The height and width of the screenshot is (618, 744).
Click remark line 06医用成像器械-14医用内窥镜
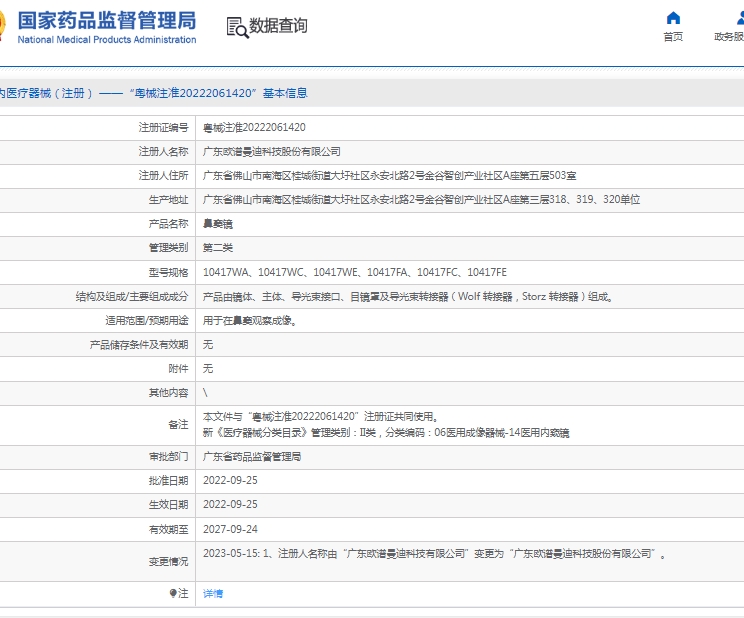(386, 432)
